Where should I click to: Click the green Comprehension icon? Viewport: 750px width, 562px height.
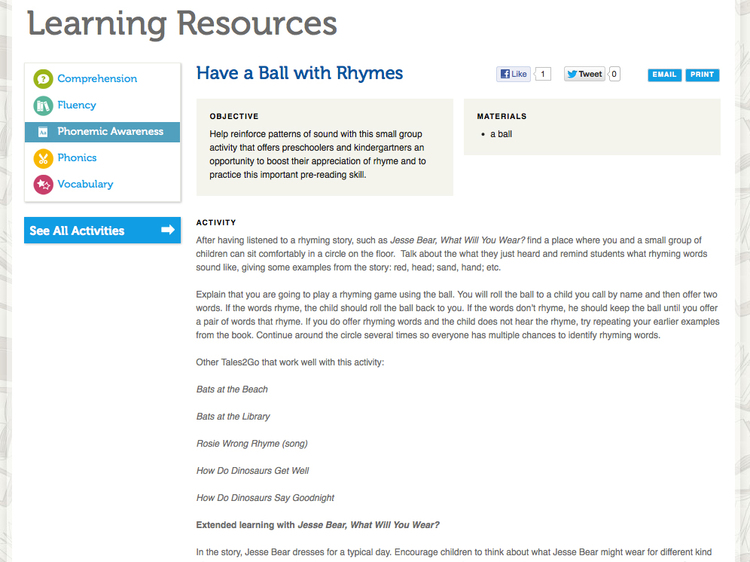click(x=43, y=79)
